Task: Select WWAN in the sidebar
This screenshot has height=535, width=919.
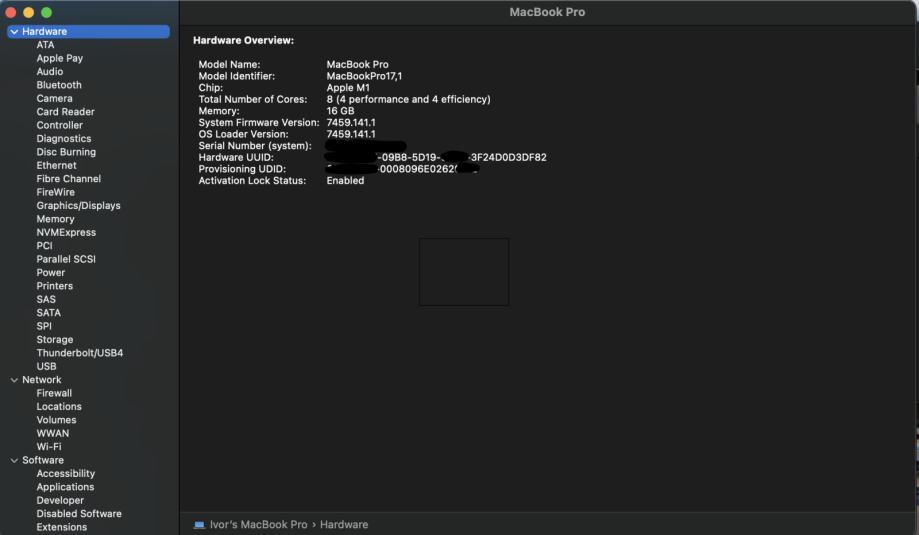Action: click(x=53, y=434)
